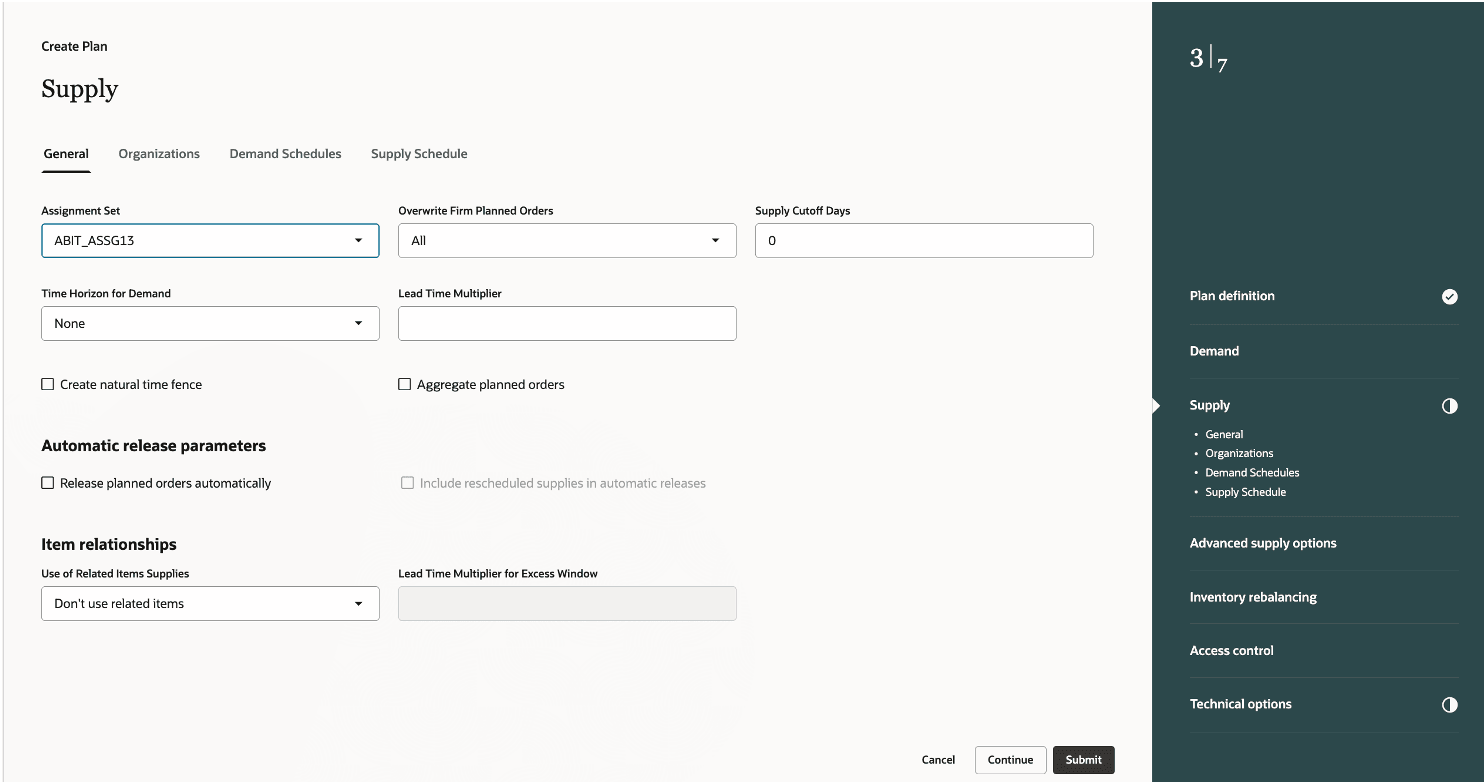Switch to the Organizations tab

pyautogui.click(x=159, y=154)
